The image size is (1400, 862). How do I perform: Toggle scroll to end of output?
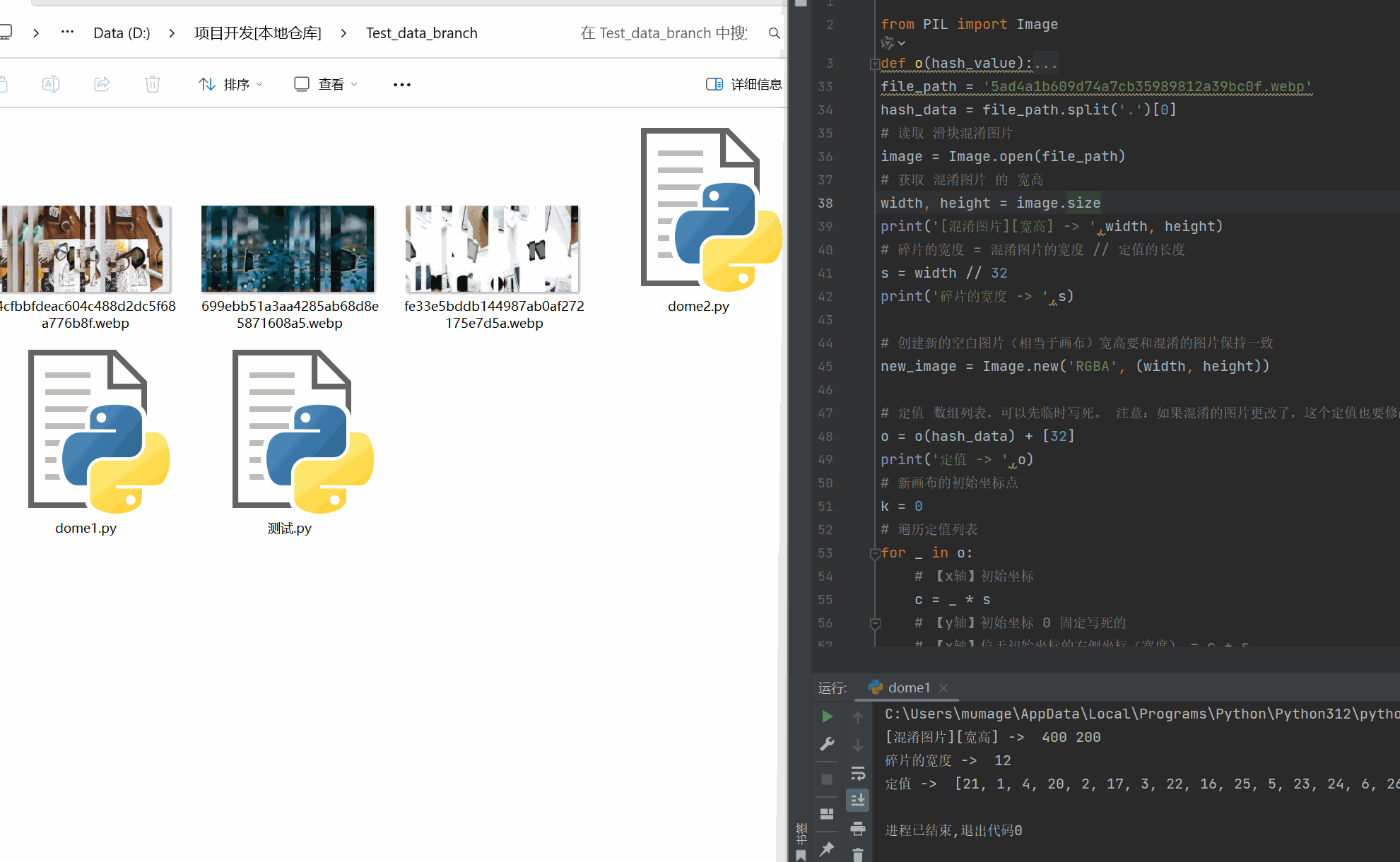(858, 800)
